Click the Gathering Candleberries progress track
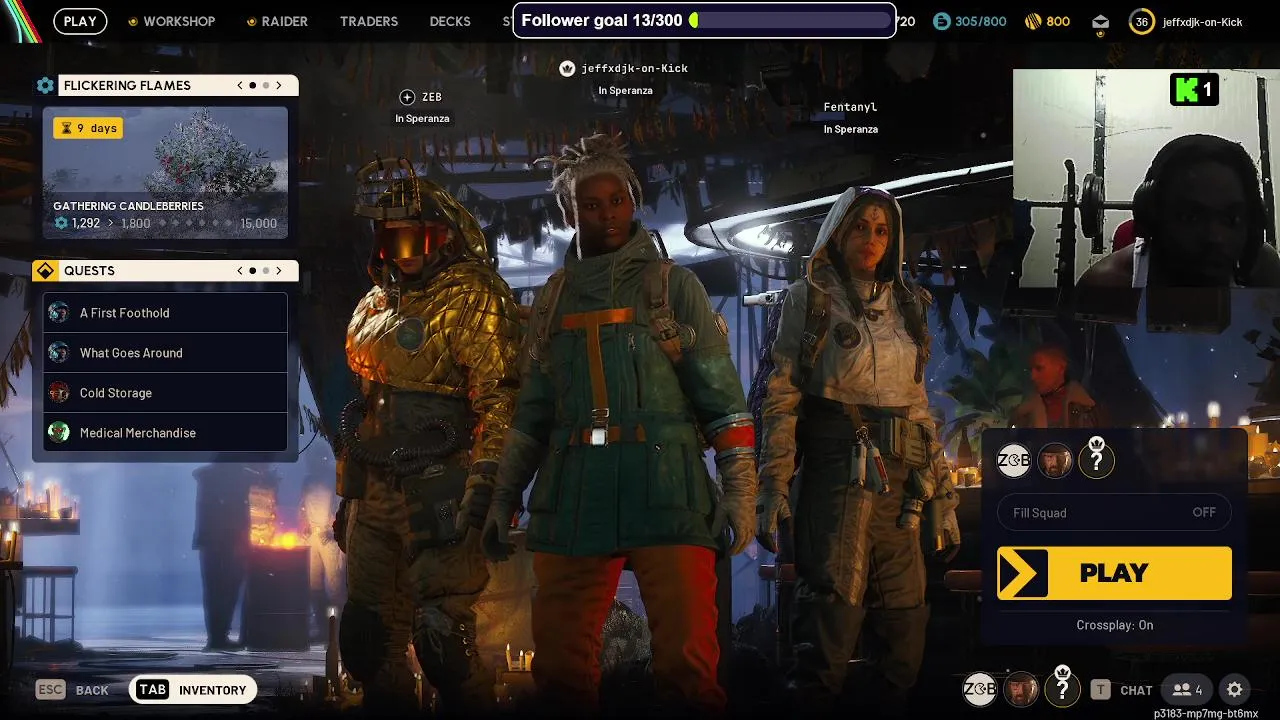The height and width of the screenshot is (720, 1280). 165,223
